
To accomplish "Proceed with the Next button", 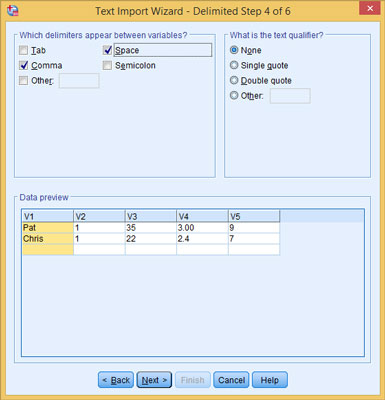I will click(x=154, y=380).
